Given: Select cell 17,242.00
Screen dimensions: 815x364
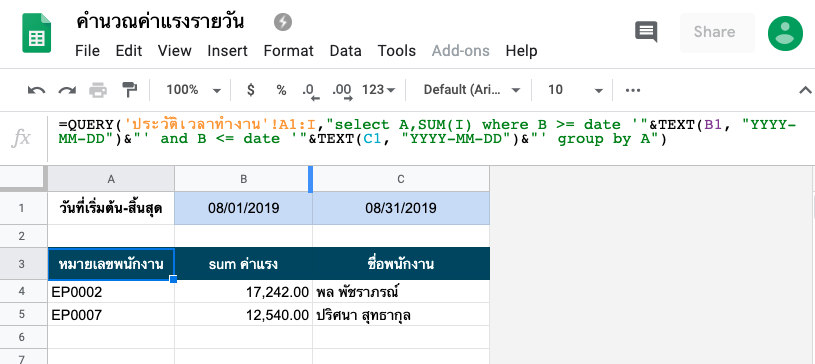Looking at the screenshot, I should 243,292.
